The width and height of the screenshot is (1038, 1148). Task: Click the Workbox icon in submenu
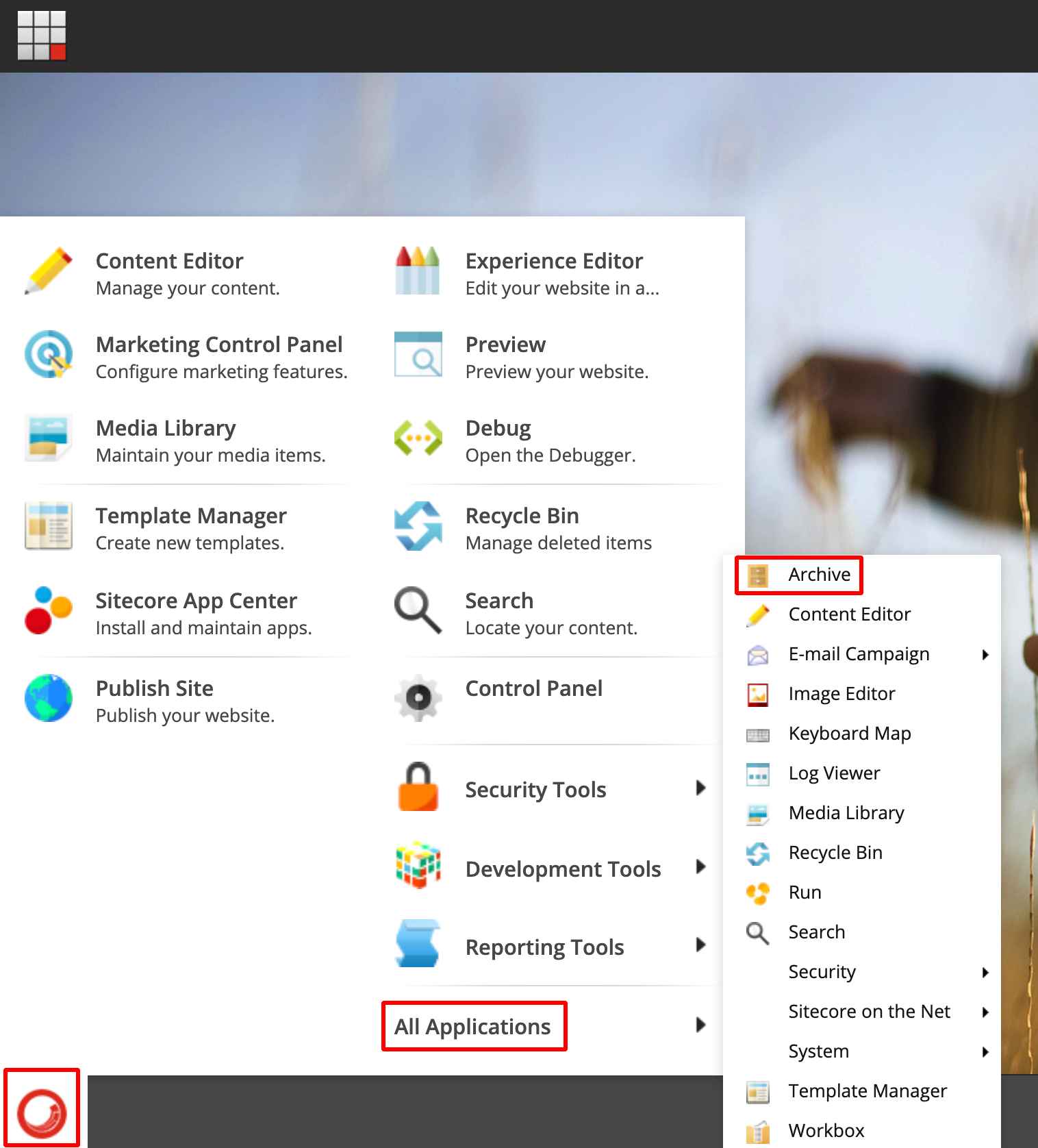pos(758,1132)
